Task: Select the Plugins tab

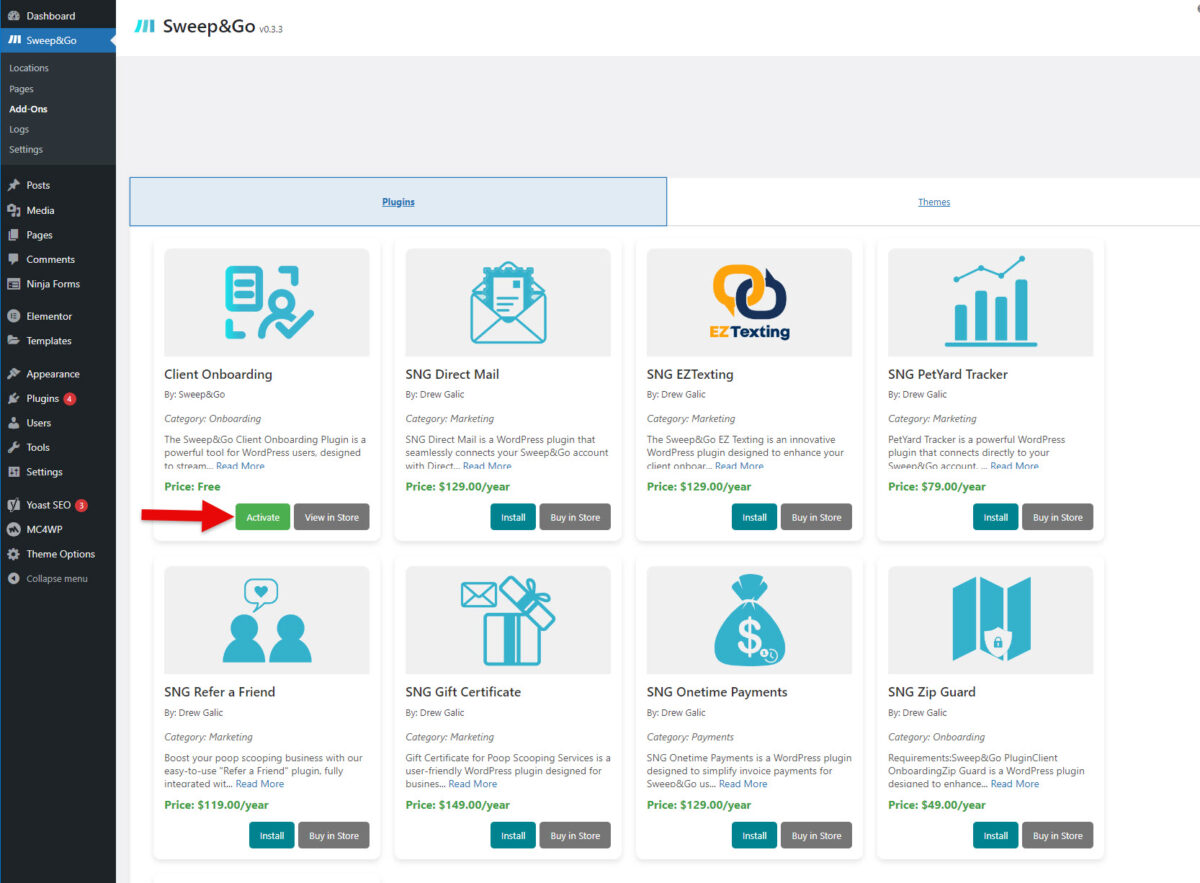Action: coord(397,201)
